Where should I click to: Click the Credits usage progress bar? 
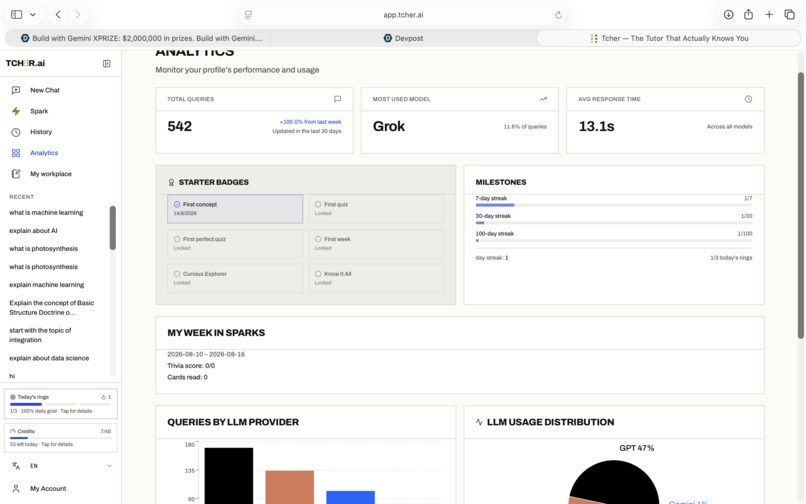pyautogui.click(x=61, y=438)
